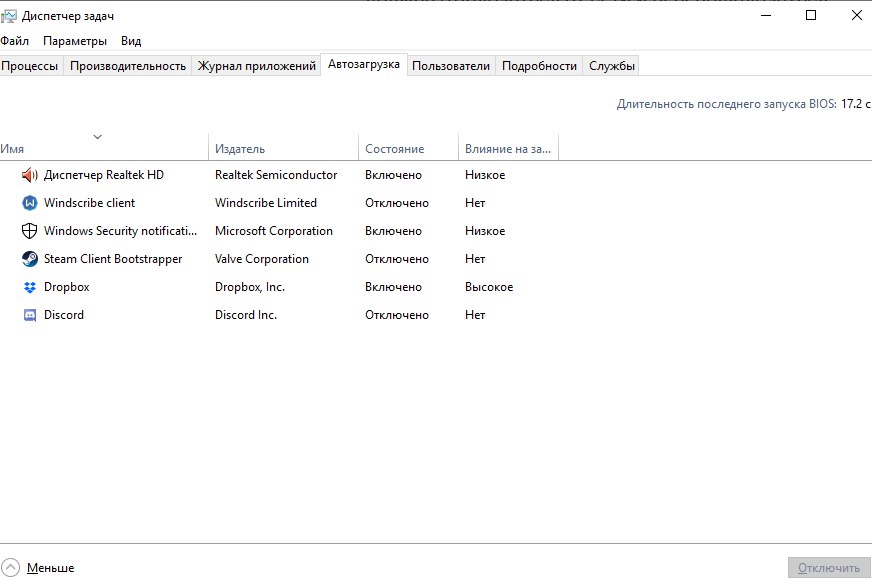Switch to the Производительность tab

128,66
